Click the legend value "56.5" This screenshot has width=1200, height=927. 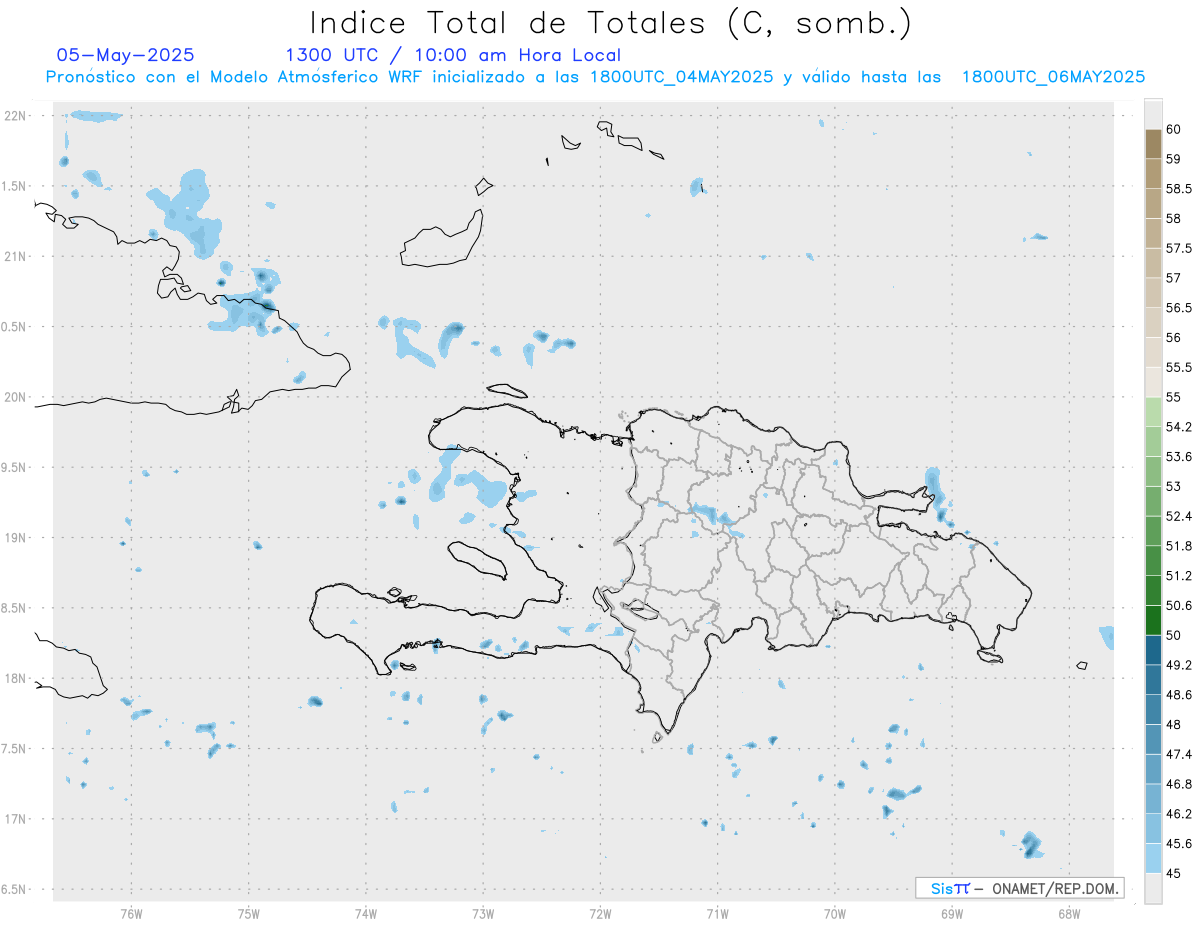[1178, 308]
